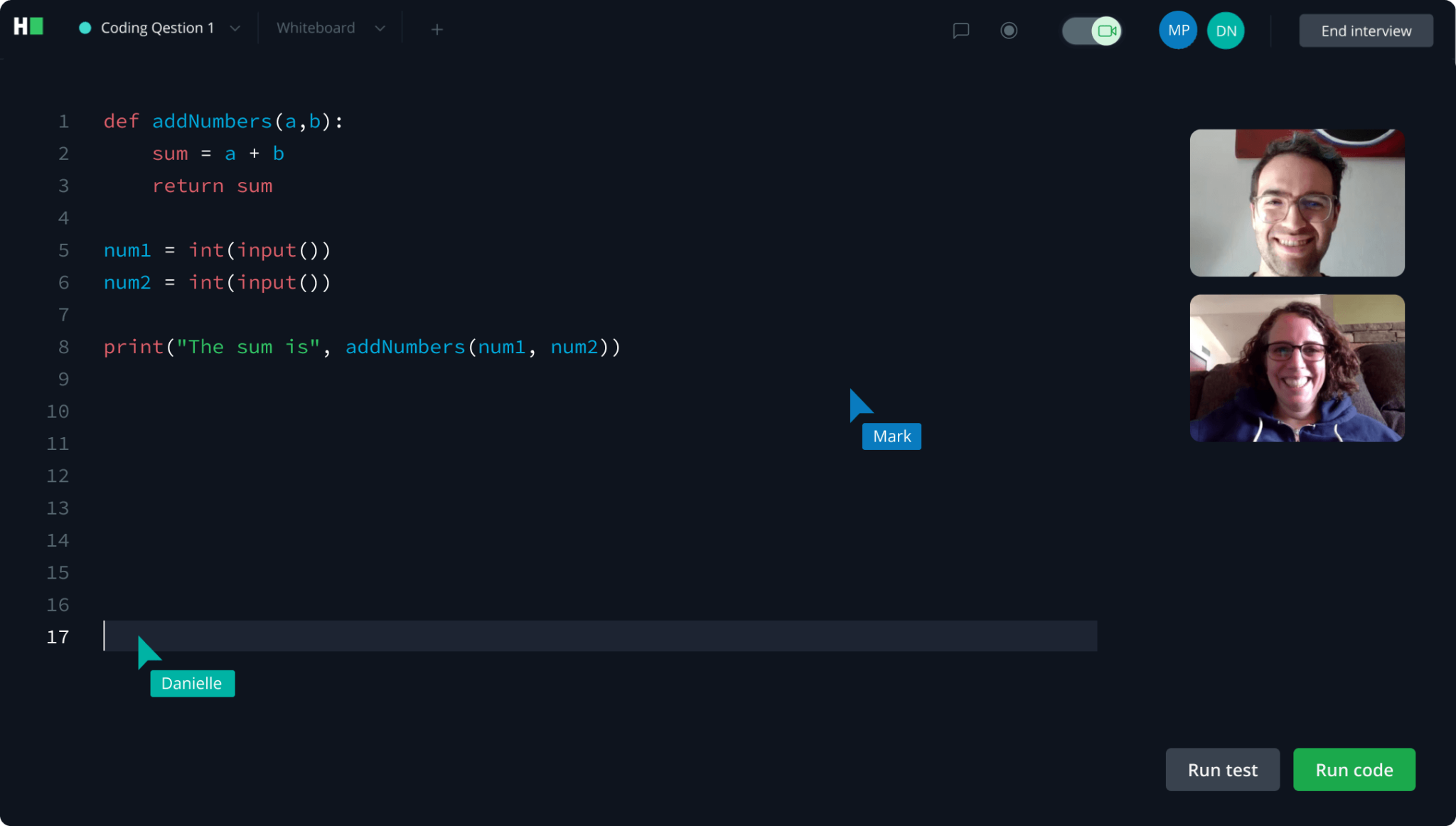
Task: Open the chat panel
Action: (x=960, y=30)
